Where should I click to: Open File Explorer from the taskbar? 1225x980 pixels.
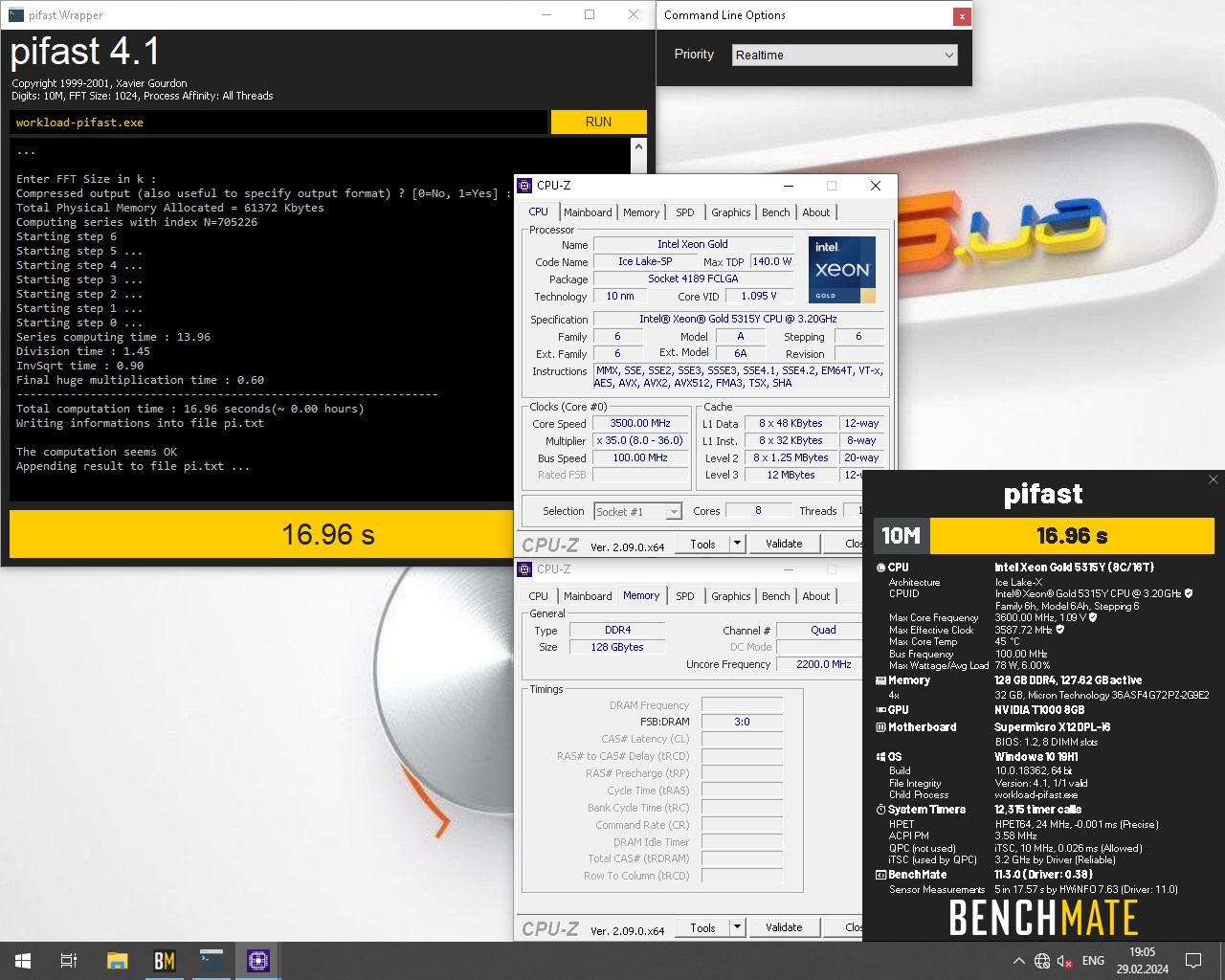(117, 961)
